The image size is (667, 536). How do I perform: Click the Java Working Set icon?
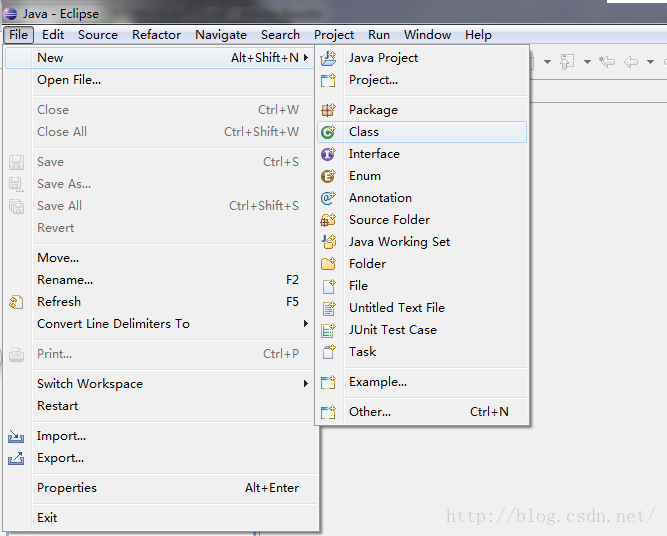point(328,242)
